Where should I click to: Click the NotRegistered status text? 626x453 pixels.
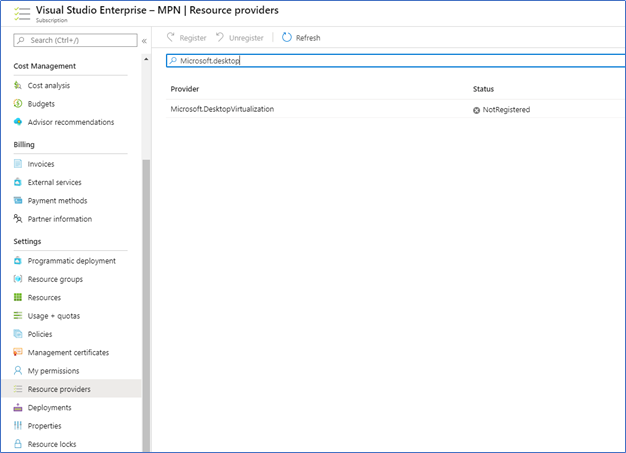[x=506, y=110]
